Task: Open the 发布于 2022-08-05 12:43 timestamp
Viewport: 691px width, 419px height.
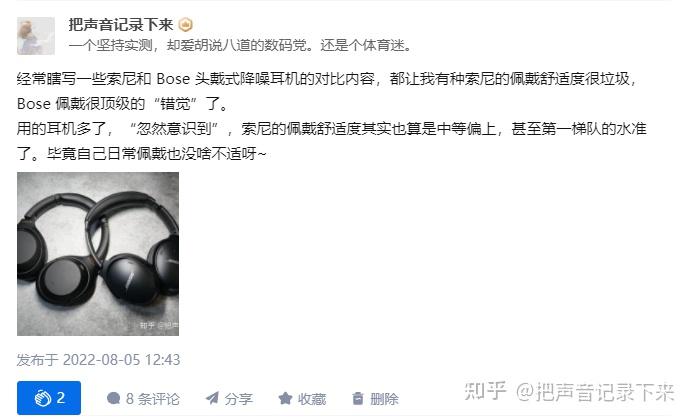Action: pyautogui.click(x=98, y=360)
